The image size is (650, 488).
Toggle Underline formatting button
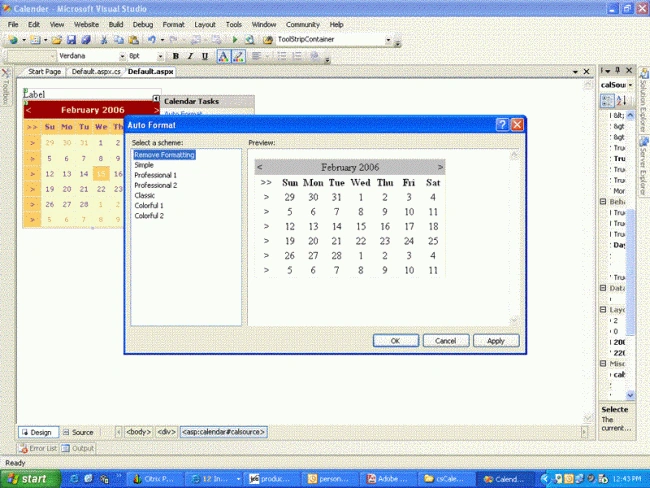[x=205, y=56]
